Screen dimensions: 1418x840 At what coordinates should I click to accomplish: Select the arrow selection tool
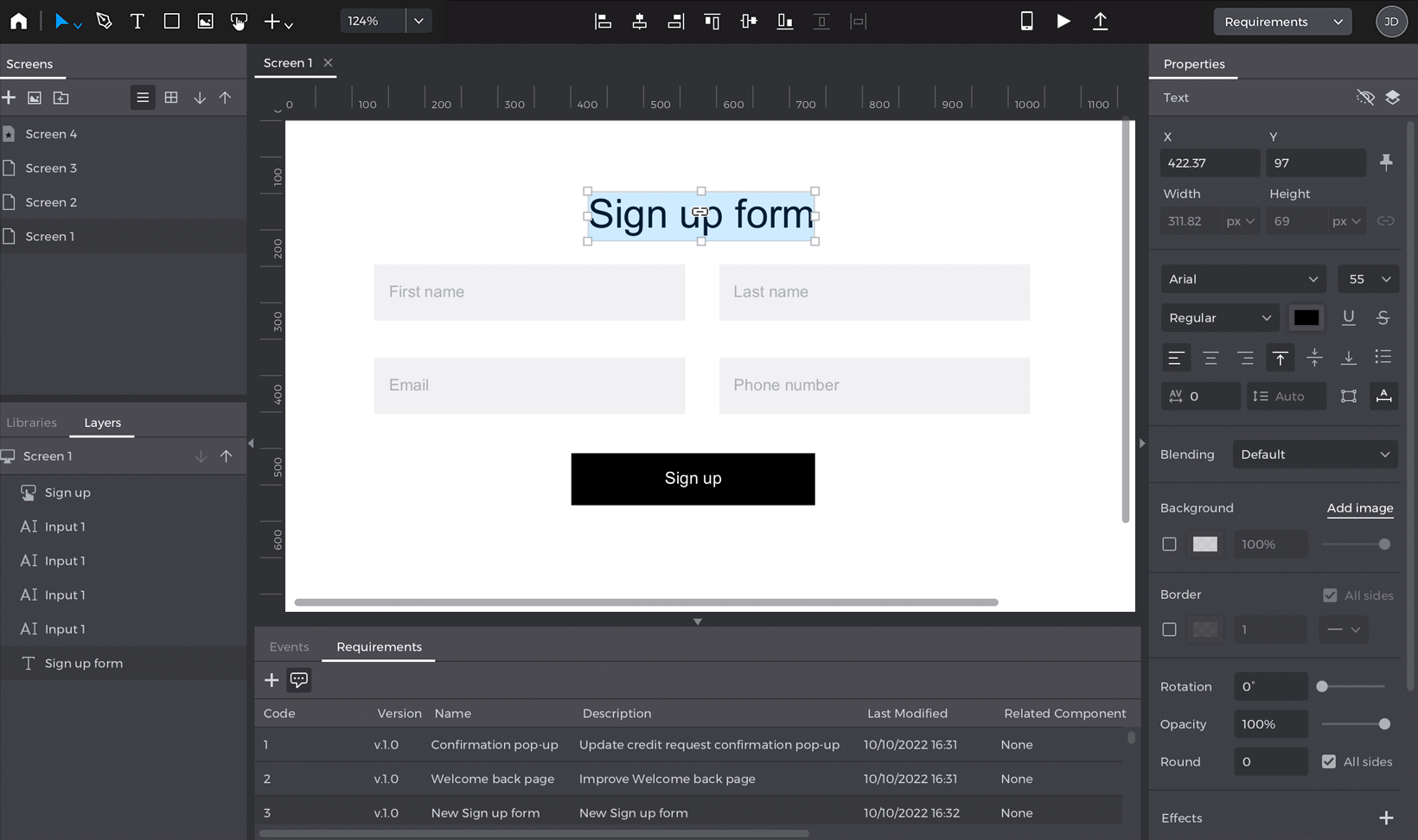pyautogui.click(x=61, y=21)
